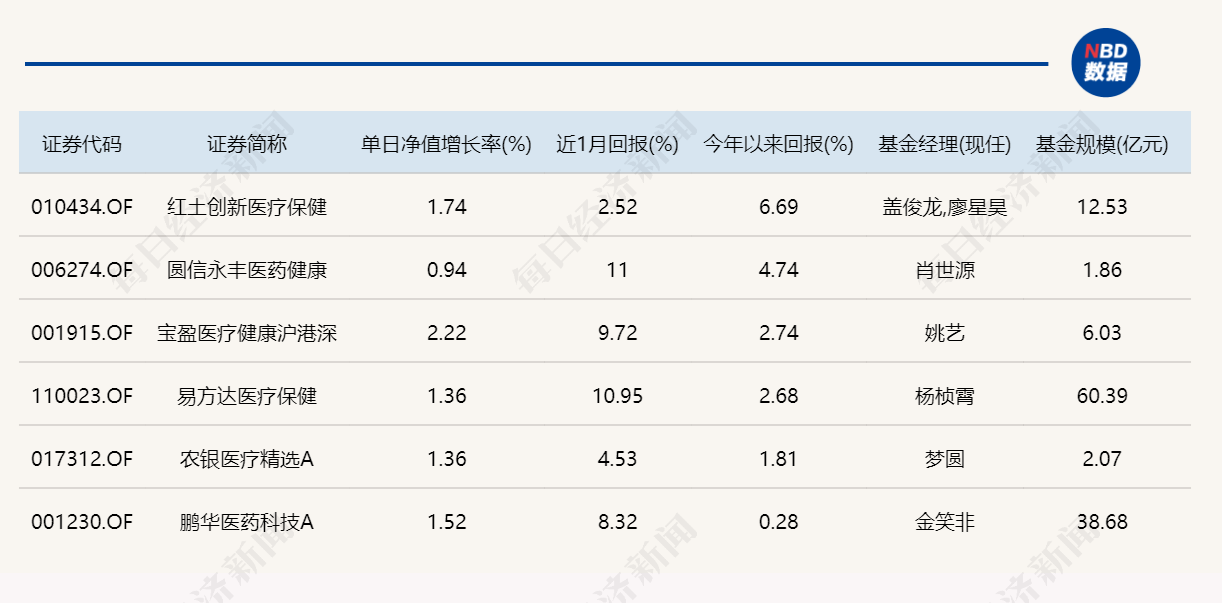Click fund name 红土创新医疗保健
The height and width of the screenshot is (603, 1222).
[x=247, y=207]
